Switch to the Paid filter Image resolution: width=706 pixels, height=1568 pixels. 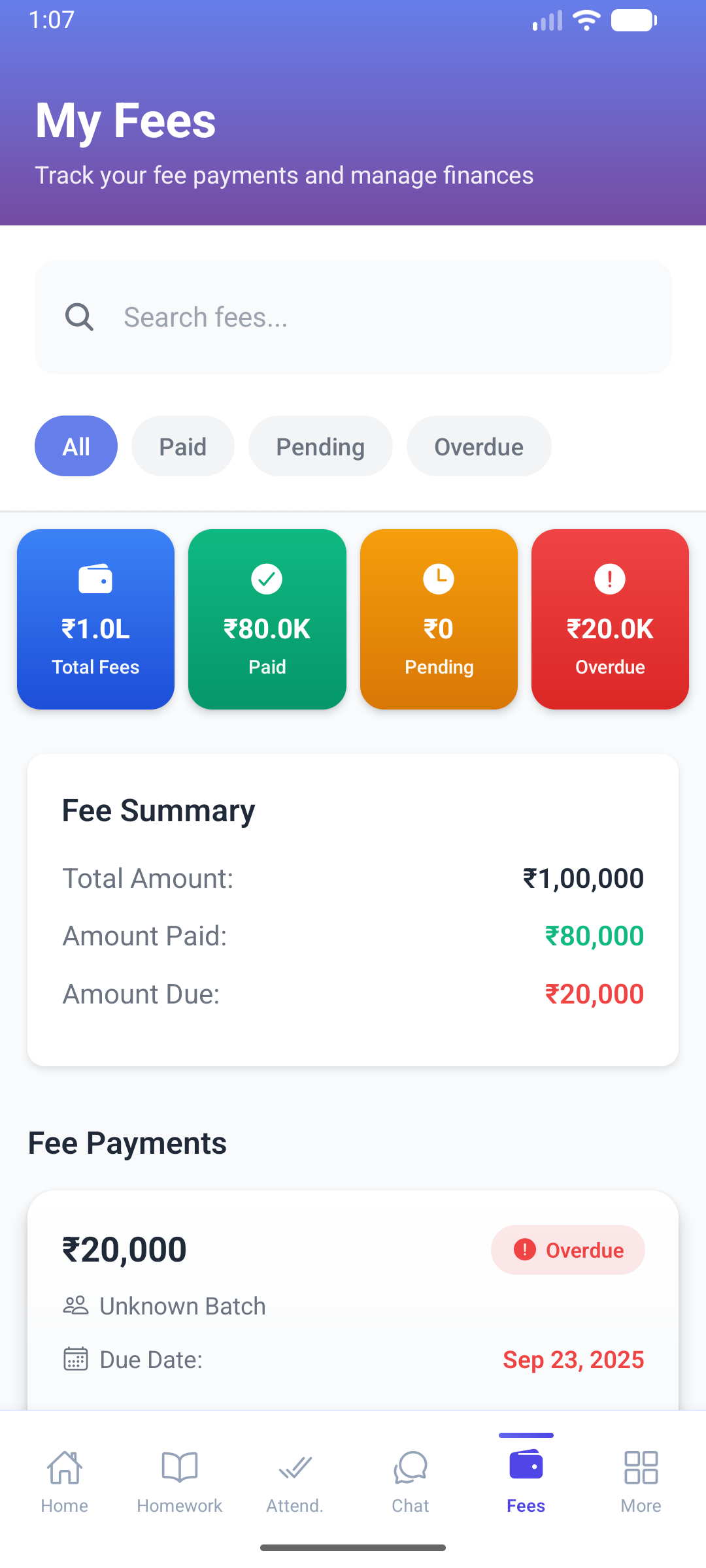(x=182, y=446)
